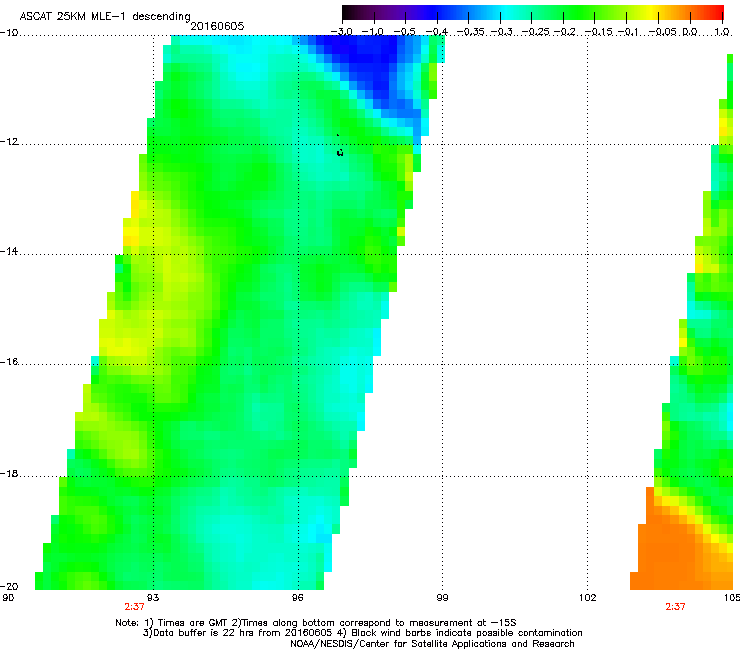This screenshot has width=740, height=650.
Task: Select the latitude axis label "-12"
Action: [x=9, y=142]
